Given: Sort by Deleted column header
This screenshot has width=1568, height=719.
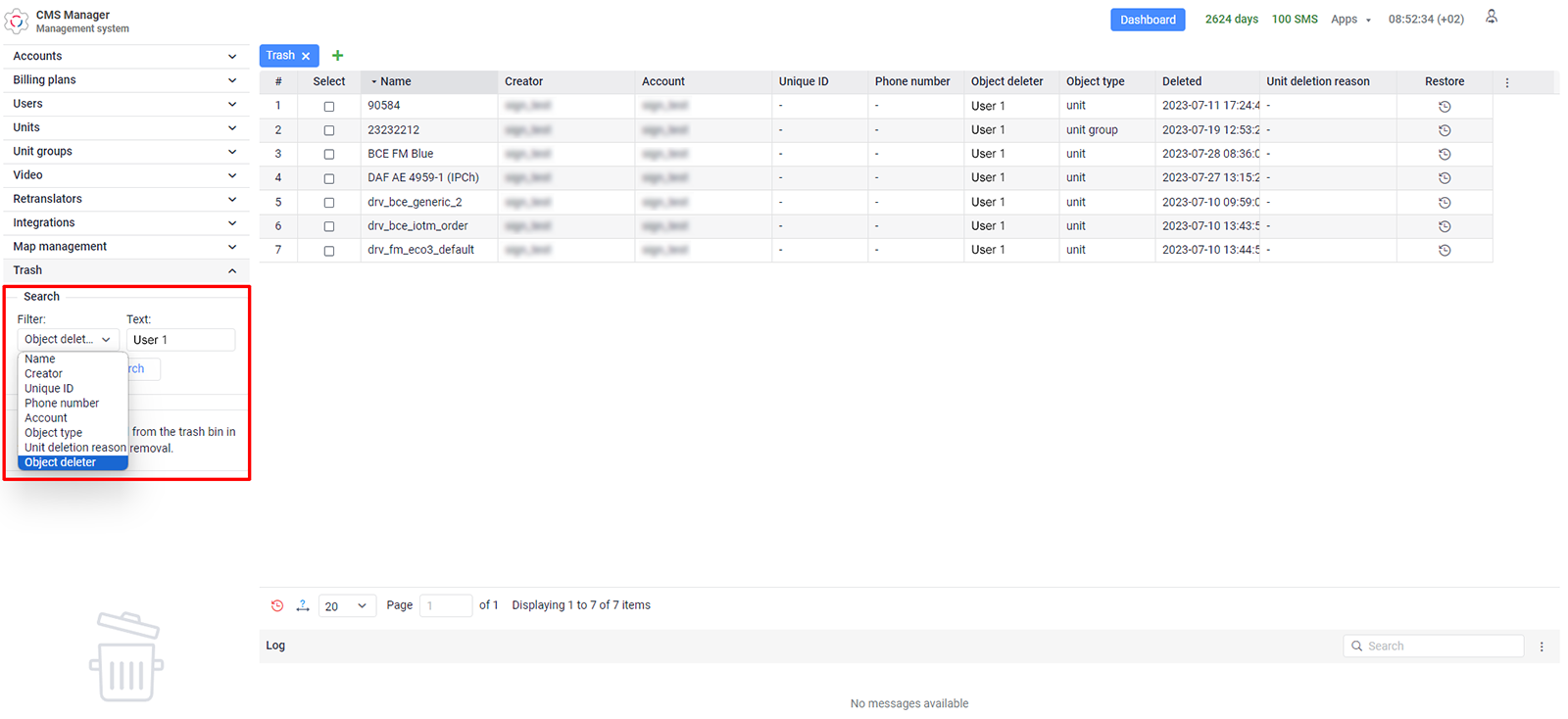Looking at the screenshot, I should 1207,82.
